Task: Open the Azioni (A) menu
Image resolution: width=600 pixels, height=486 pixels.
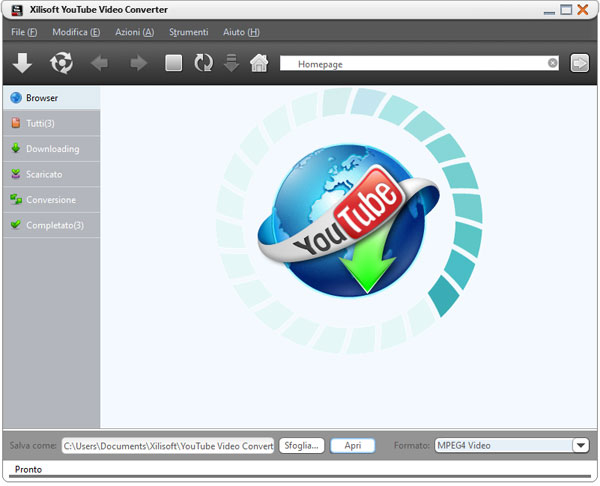Action: [135, 32]
